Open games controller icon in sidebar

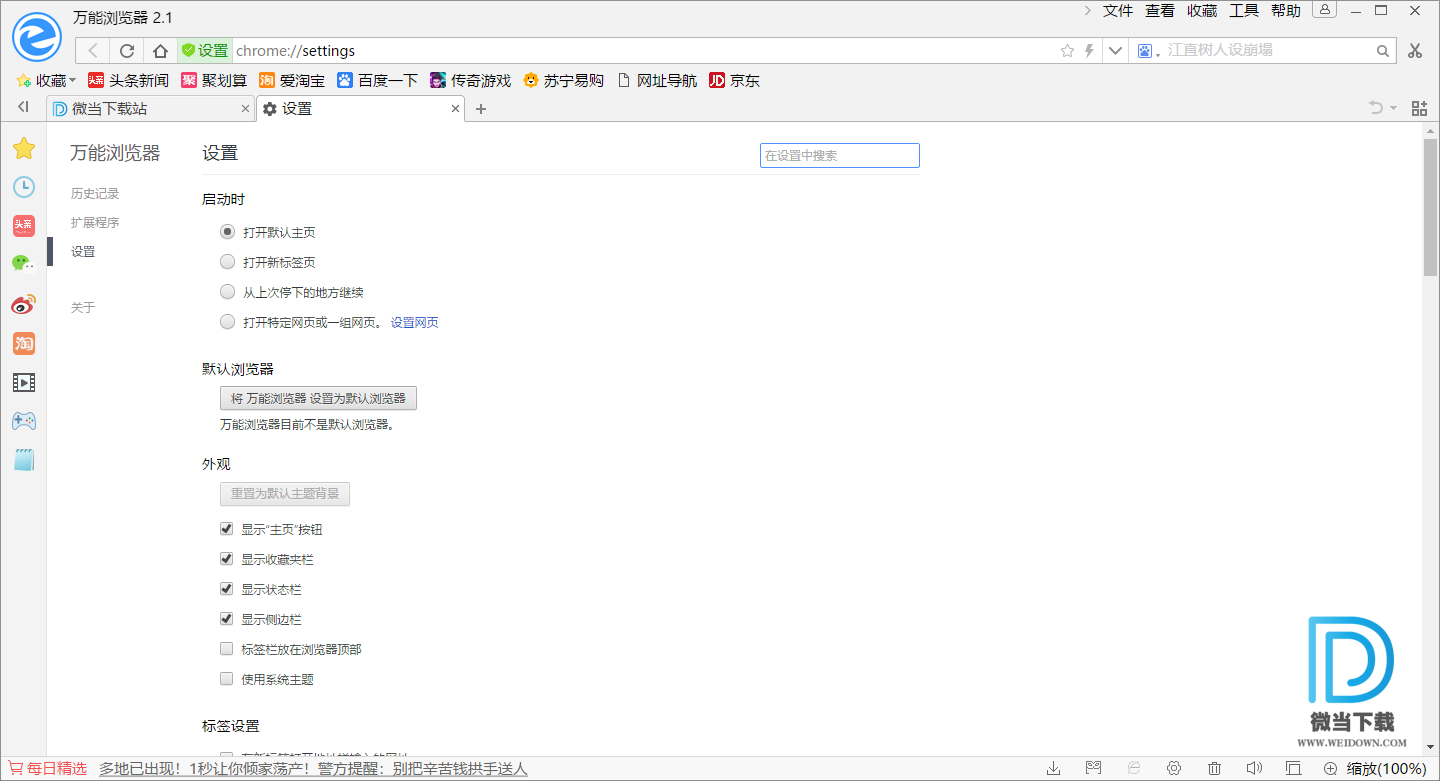coord(24,421)
